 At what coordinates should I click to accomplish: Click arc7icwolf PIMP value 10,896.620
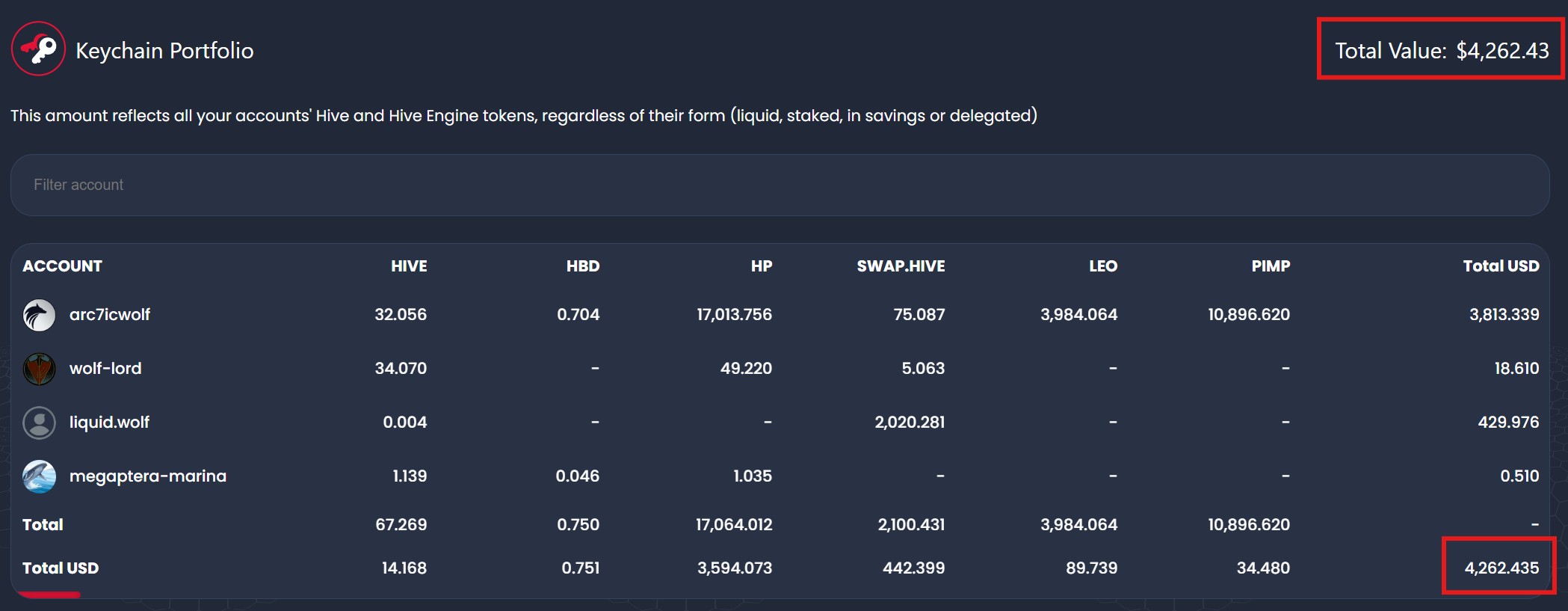1249,315
